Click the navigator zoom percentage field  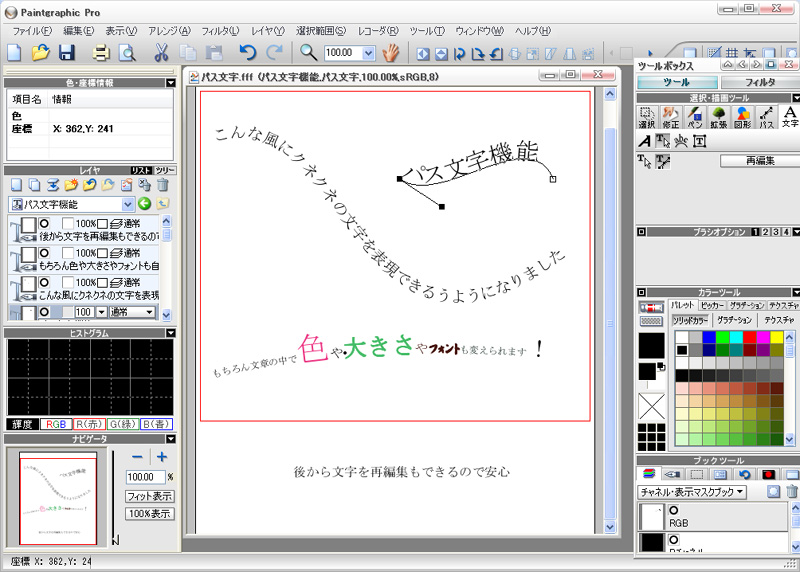[x=145, y=477]
